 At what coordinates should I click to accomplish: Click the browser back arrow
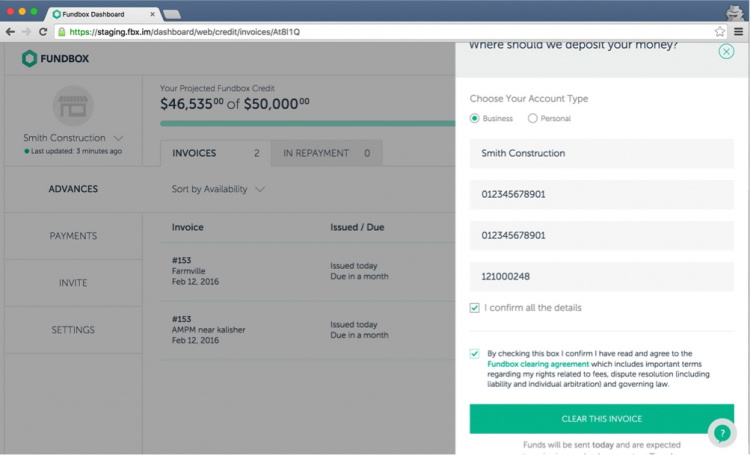10,32
